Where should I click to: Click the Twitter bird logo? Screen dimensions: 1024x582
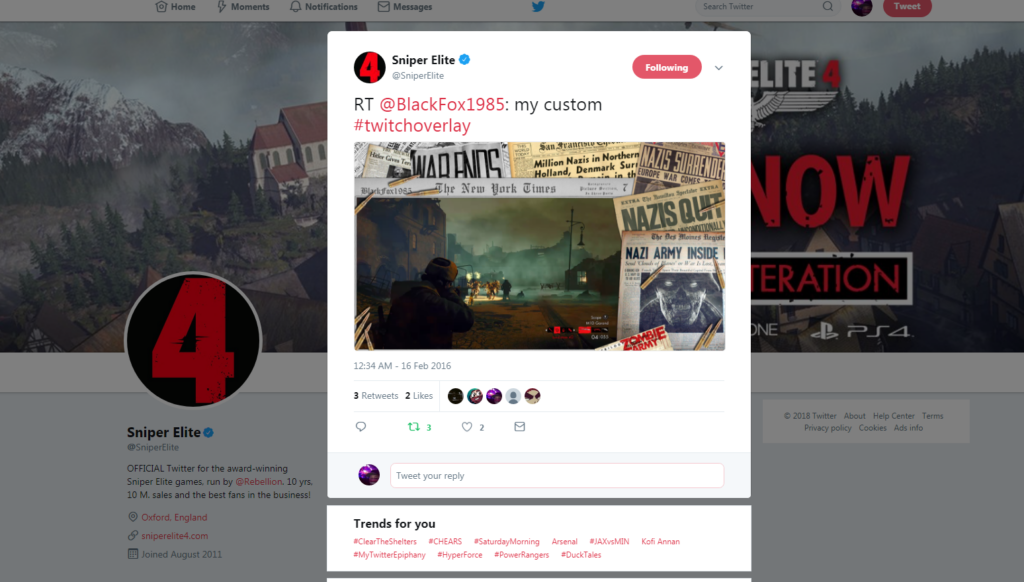[538, 7]
